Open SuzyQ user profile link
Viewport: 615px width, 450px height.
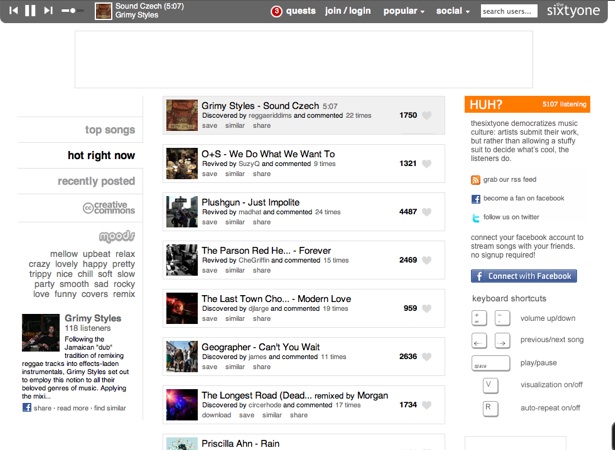[249, 164]
